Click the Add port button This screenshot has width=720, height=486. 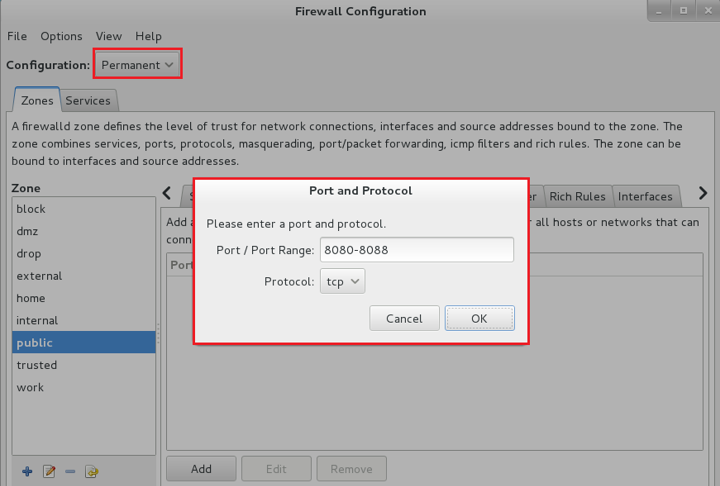(201, 469)
